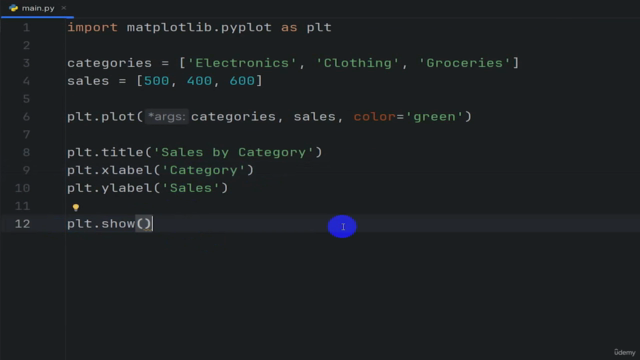This screenshot has width=640, height=360.
Task: Click the 'Electronics' string on line 3
Action: pyautogui.click(x=242, y=63)
